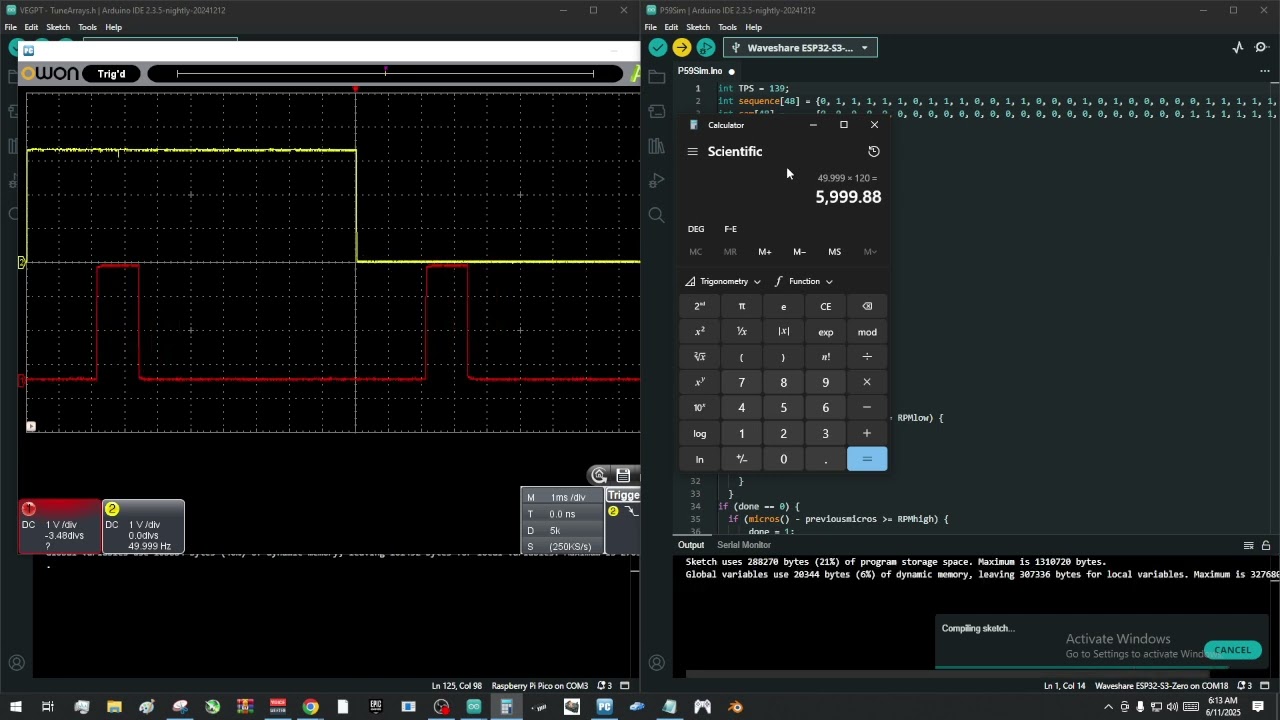Click the VEGPT Raspberry Pi Pico on COM3 status
Screen dimensions: 1280x720
[540, 686]
